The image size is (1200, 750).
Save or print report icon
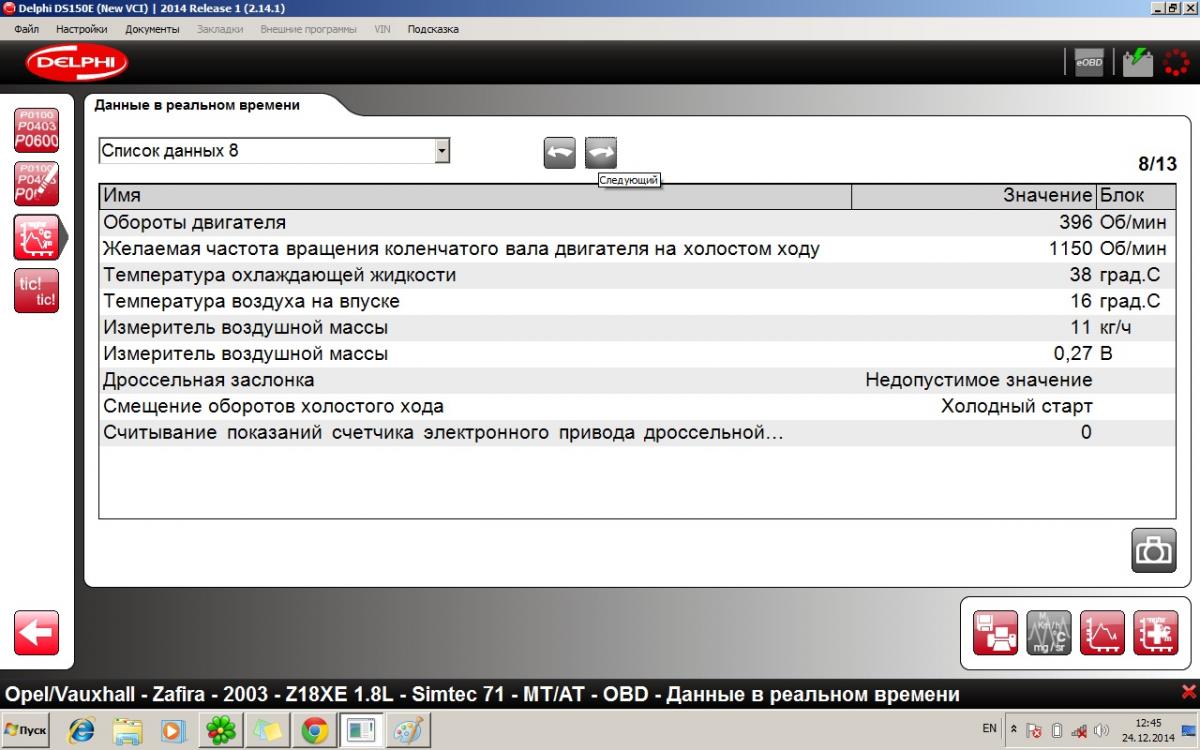(x=995, y=633)
